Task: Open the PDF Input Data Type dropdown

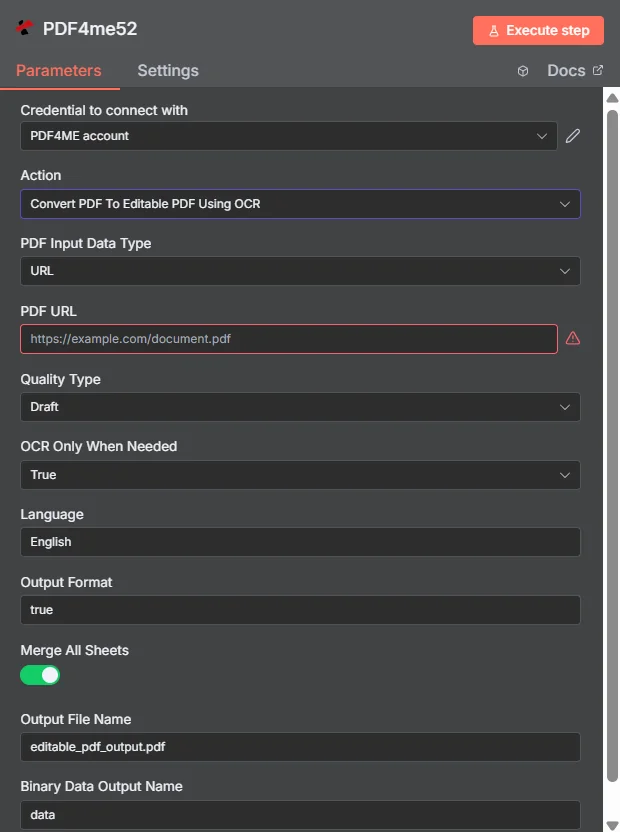Action: pyautogui.click(x=300, y=271)
